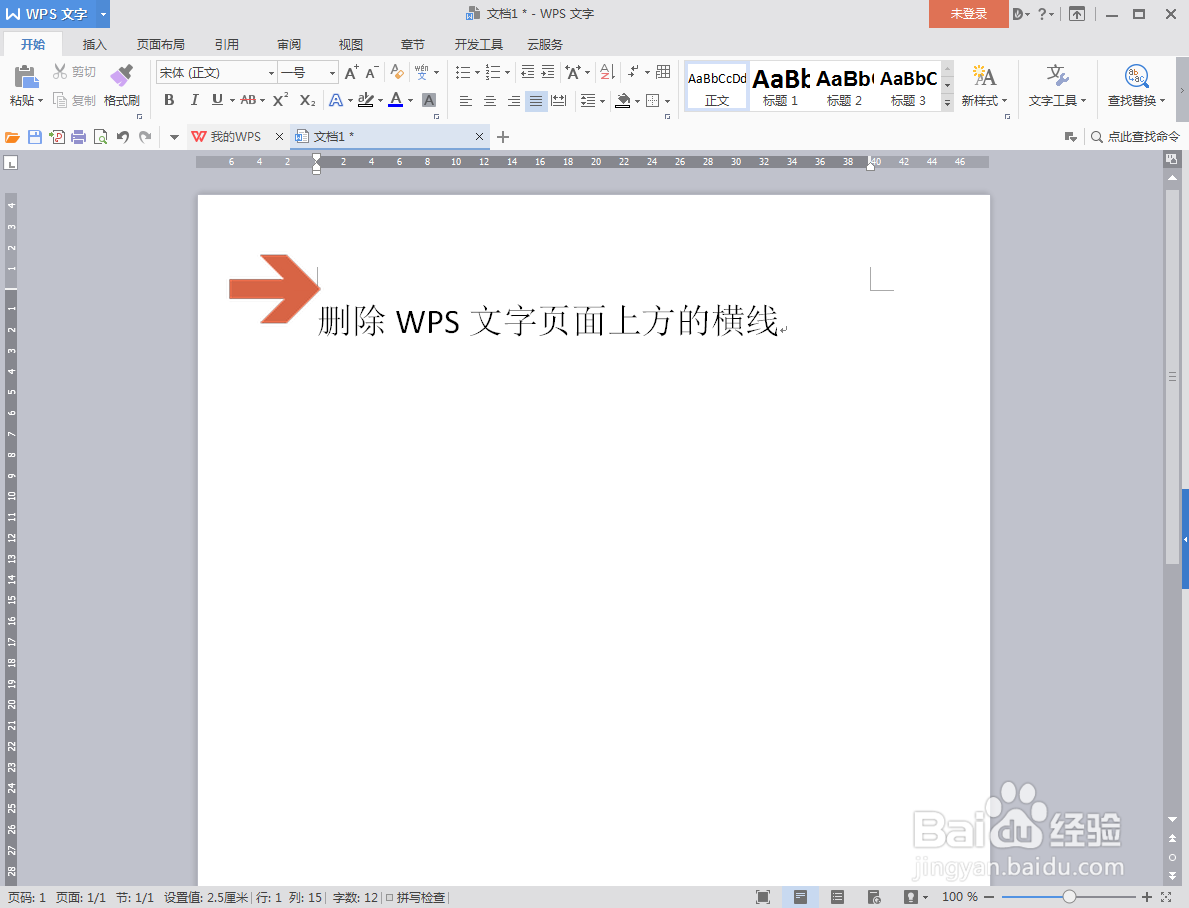Click the 未登录 login button
Viewport: 1189px width, 908px height.
point(968,14)
